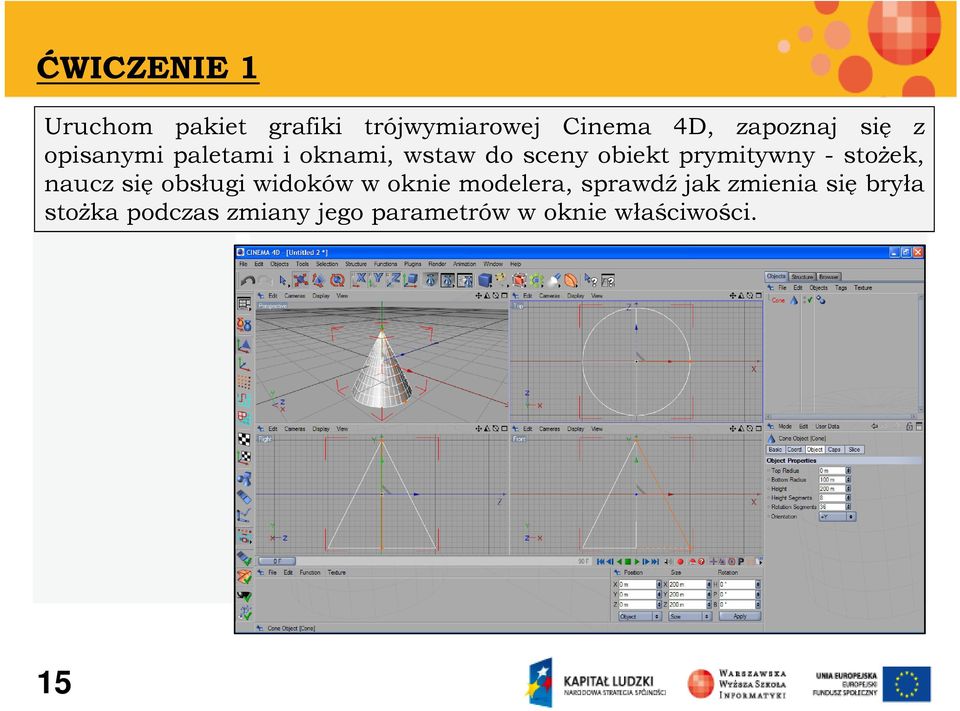Open the array modeling objects icon
This screenshot has width=960, height=711.
536,280
